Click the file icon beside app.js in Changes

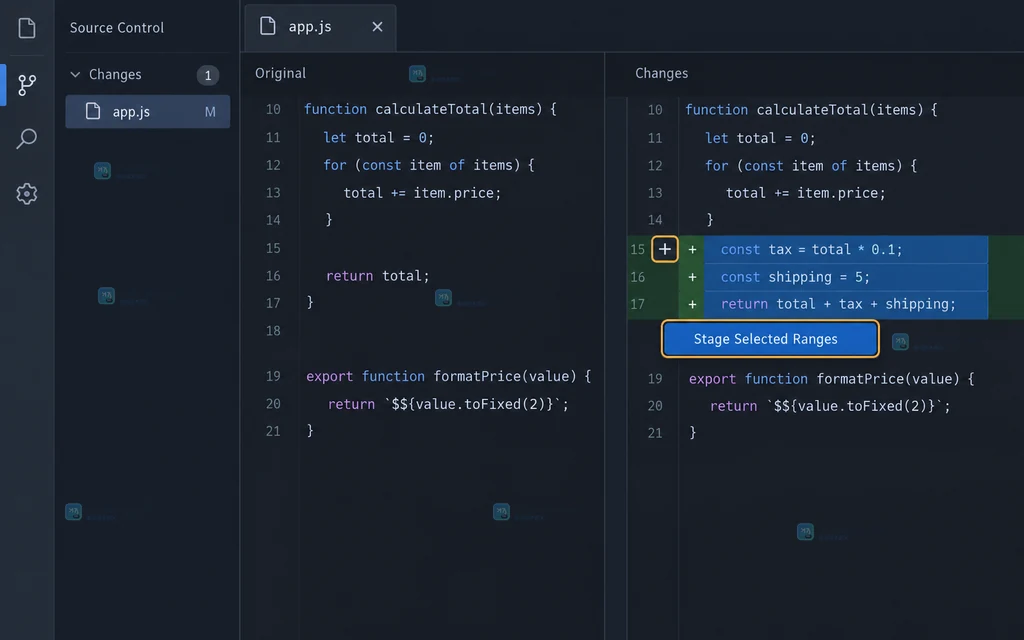tap(93, 111)
